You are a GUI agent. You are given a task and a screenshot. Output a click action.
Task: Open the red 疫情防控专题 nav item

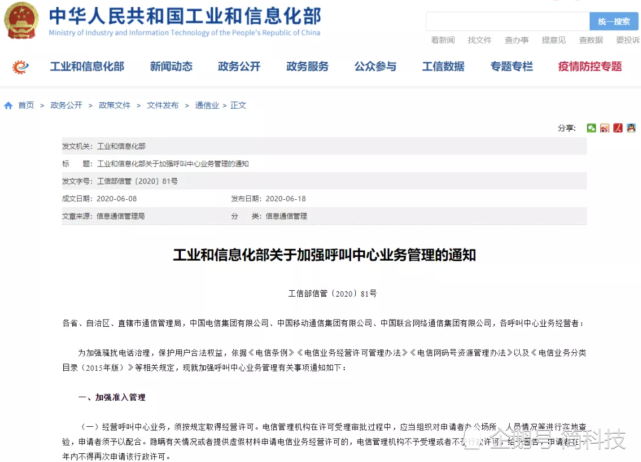tap(590, 67)
